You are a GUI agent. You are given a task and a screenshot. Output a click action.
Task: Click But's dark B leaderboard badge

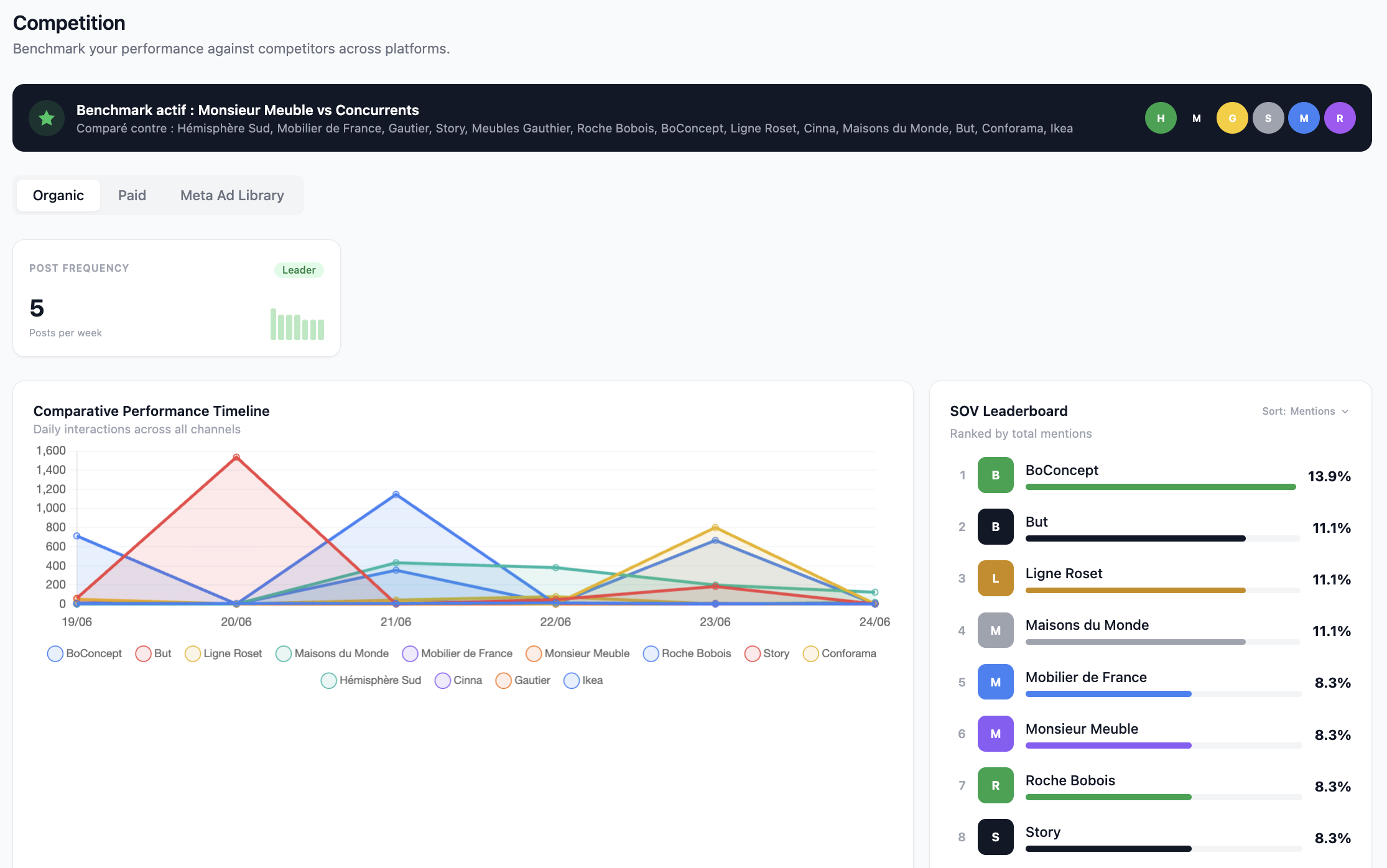pyautogui.click(x=996, y=527)
